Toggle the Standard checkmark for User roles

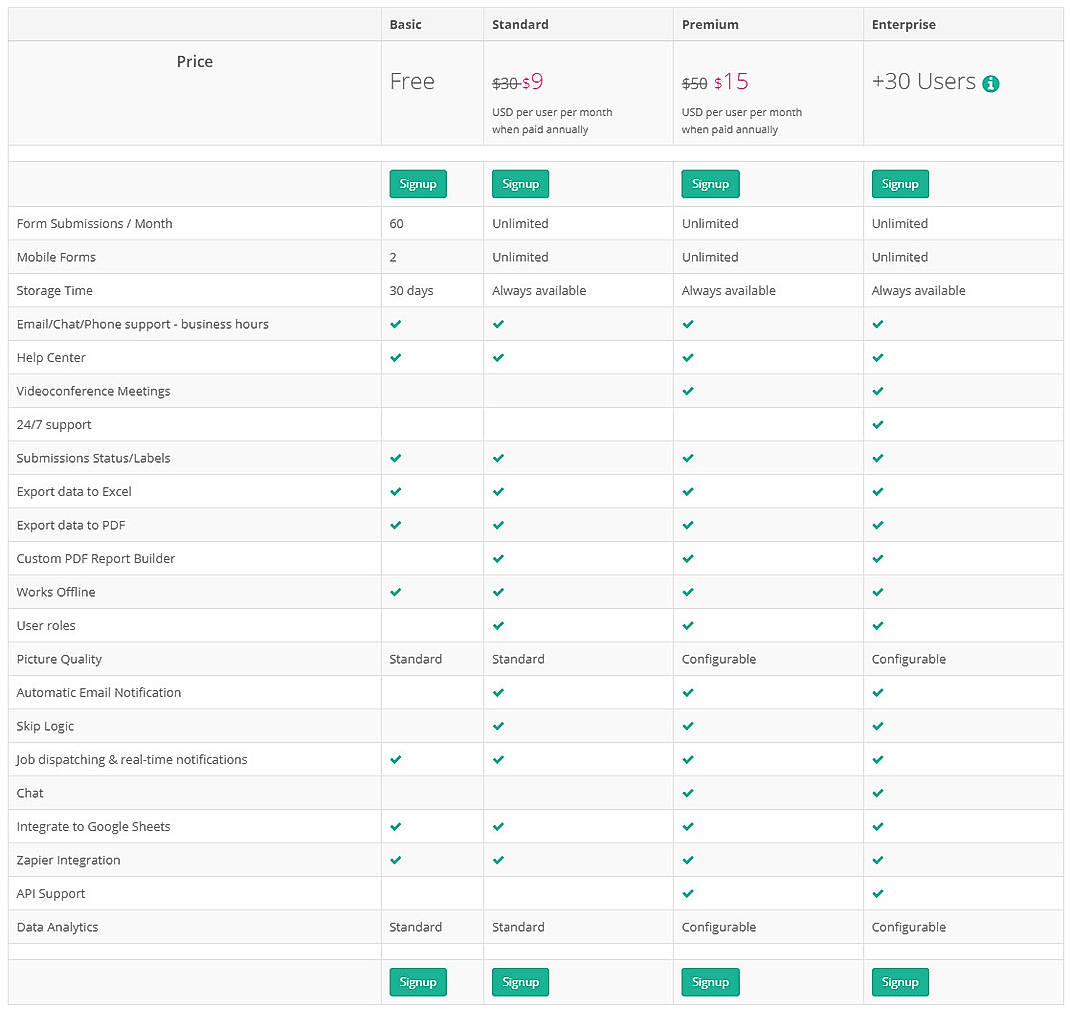coord(498,625)
